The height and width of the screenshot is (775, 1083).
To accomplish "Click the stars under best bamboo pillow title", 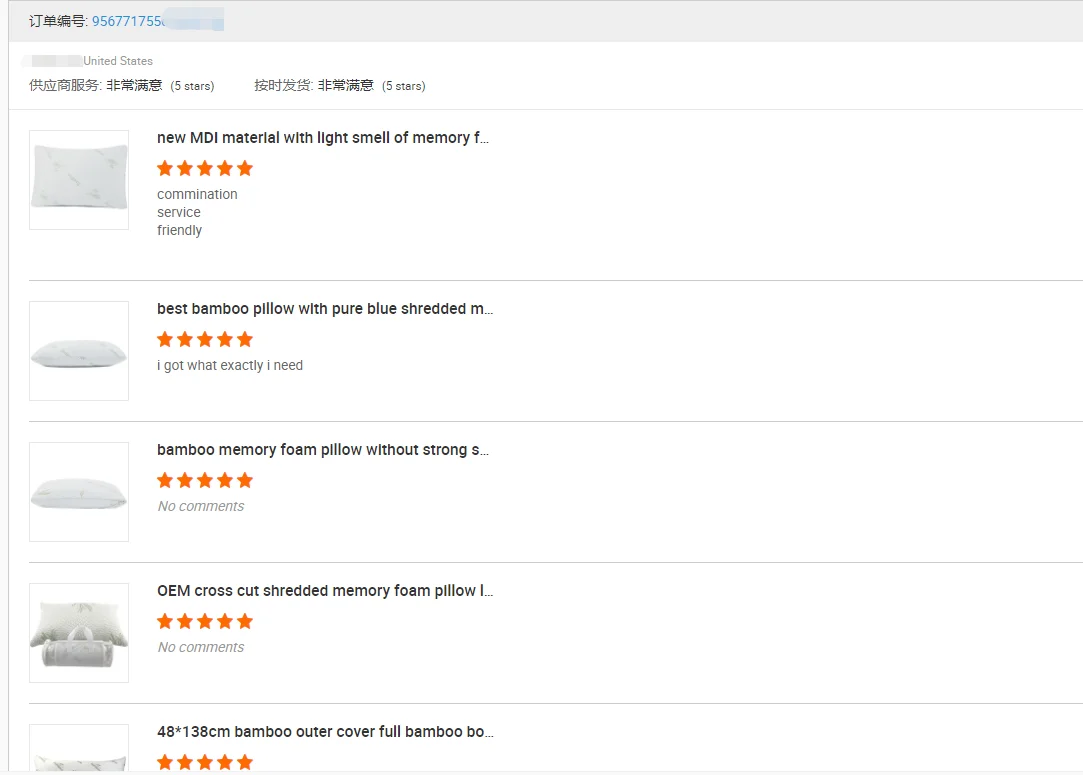I will pyautogui.click(x=205, y=339).
